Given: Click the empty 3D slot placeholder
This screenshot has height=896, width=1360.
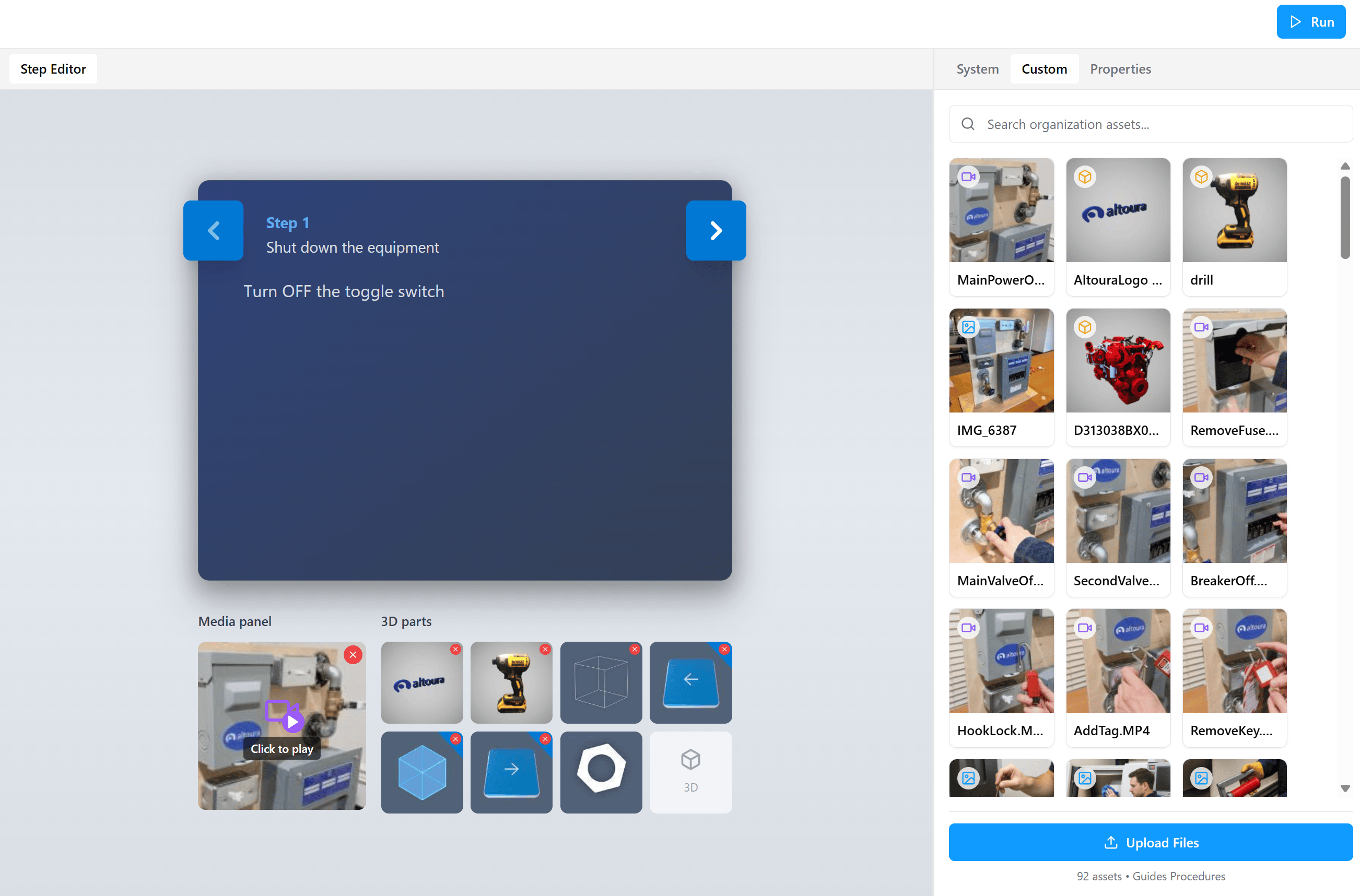Looking at the screenshot, I should pyautogui.click(x=690, y=772).
